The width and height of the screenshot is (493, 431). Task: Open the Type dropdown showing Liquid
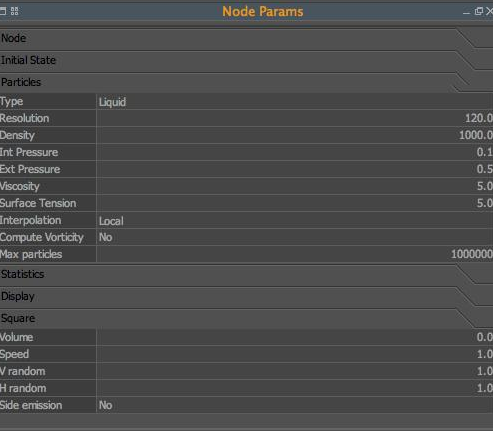click(x=295, y=102)
